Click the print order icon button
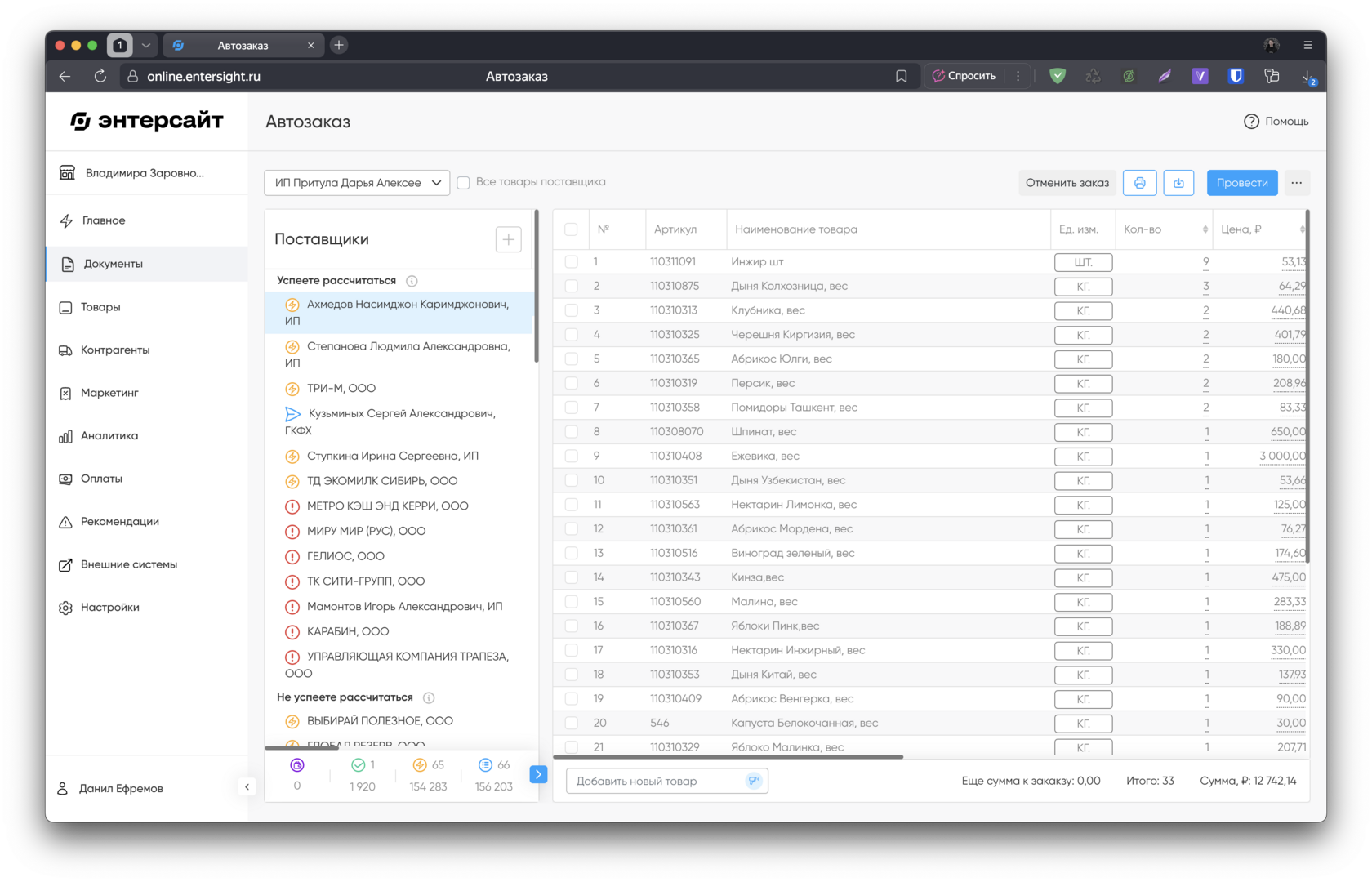The height and width of the screenshot is (882, 1372). [1139, 183]
